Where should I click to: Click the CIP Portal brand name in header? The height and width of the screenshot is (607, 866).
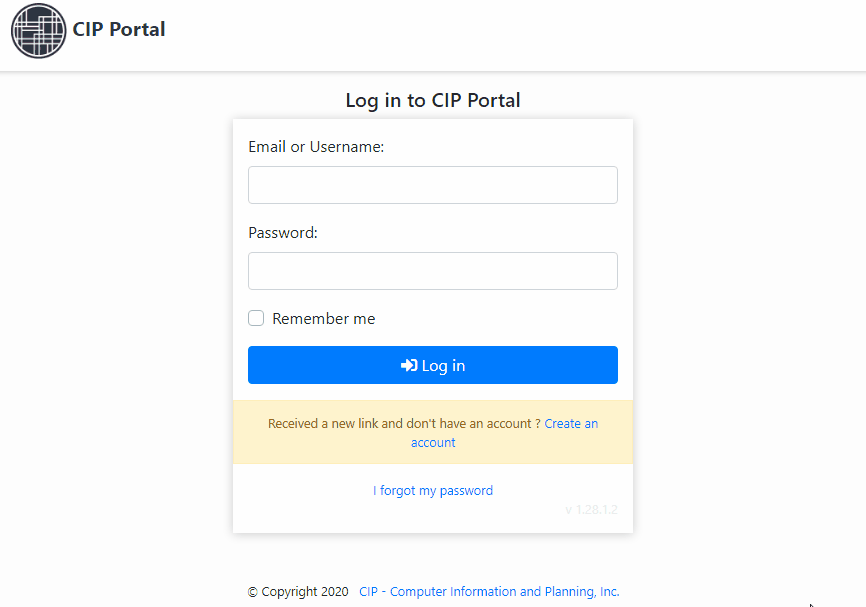click(x=119, y=29)
